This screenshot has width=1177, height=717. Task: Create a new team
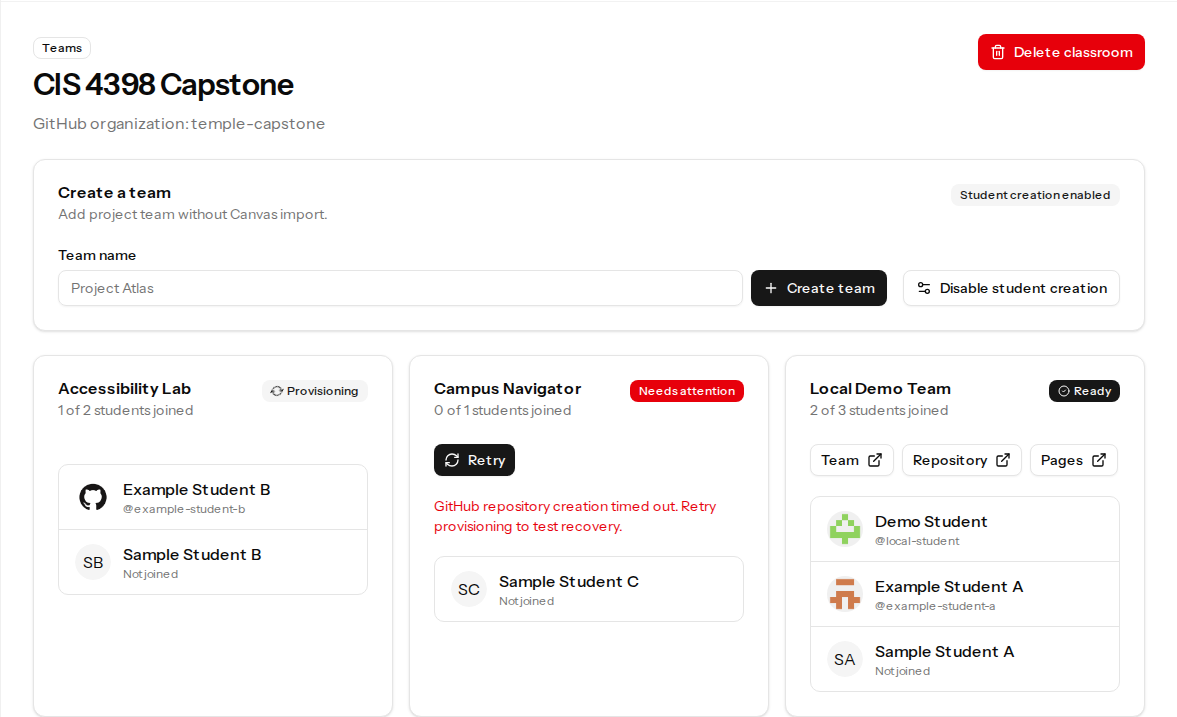point(818,288)
